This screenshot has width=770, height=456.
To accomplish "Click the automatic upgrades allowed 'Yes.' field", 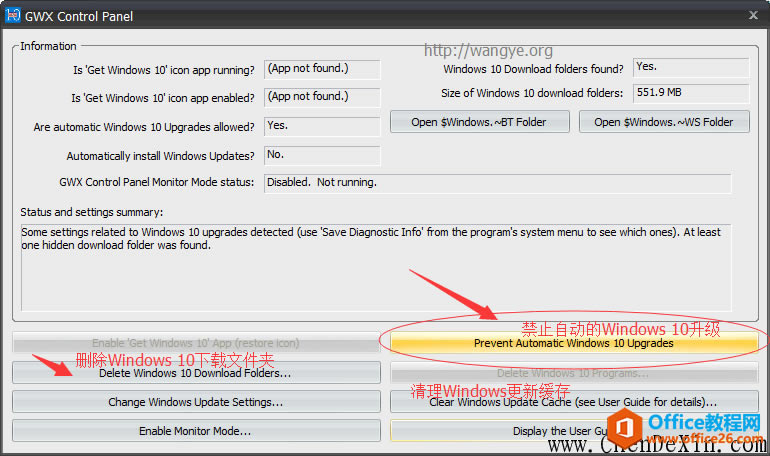I will point(322,126).
